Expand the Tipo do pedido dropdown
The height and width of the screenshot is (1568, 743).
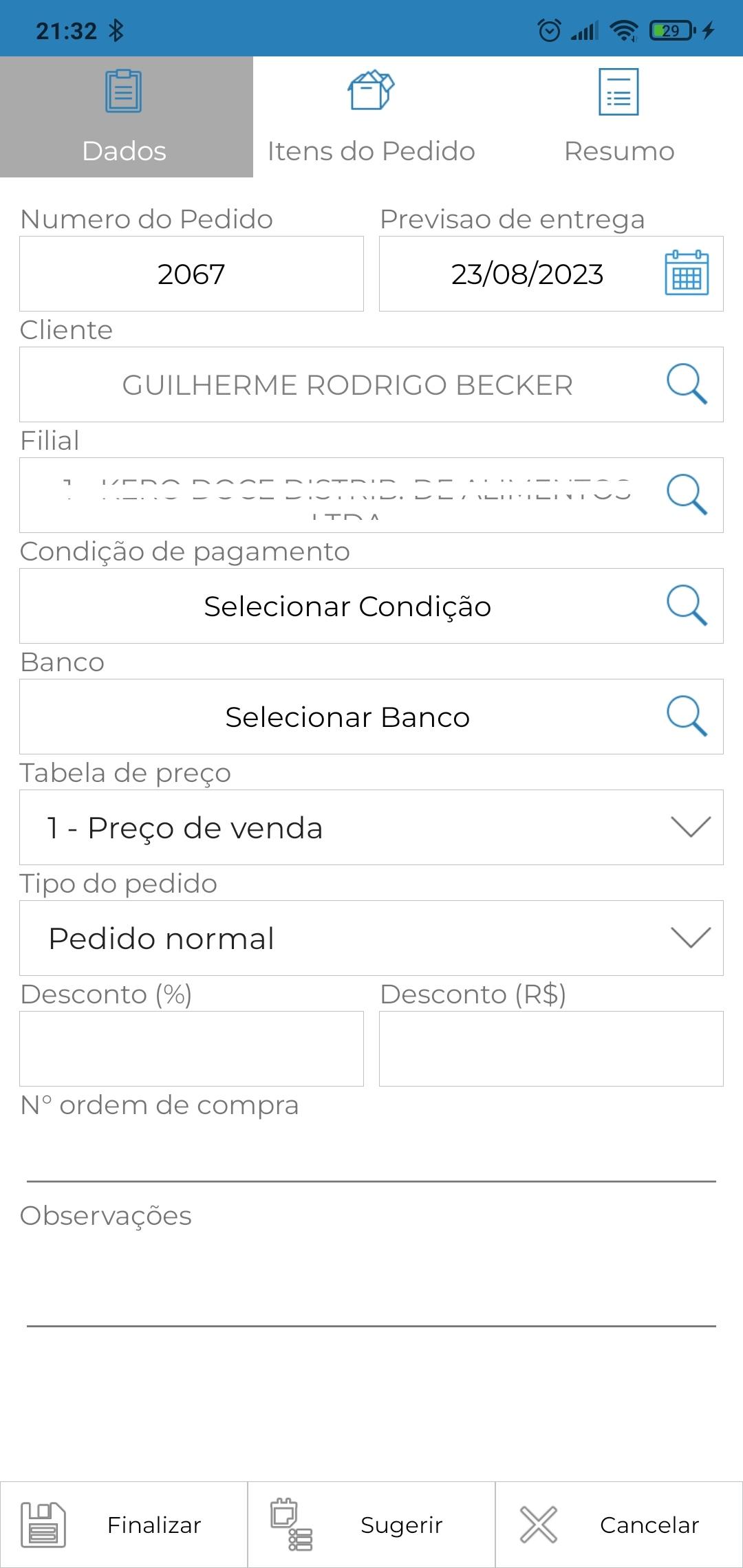pyautogui.click(x=371, y=938)
